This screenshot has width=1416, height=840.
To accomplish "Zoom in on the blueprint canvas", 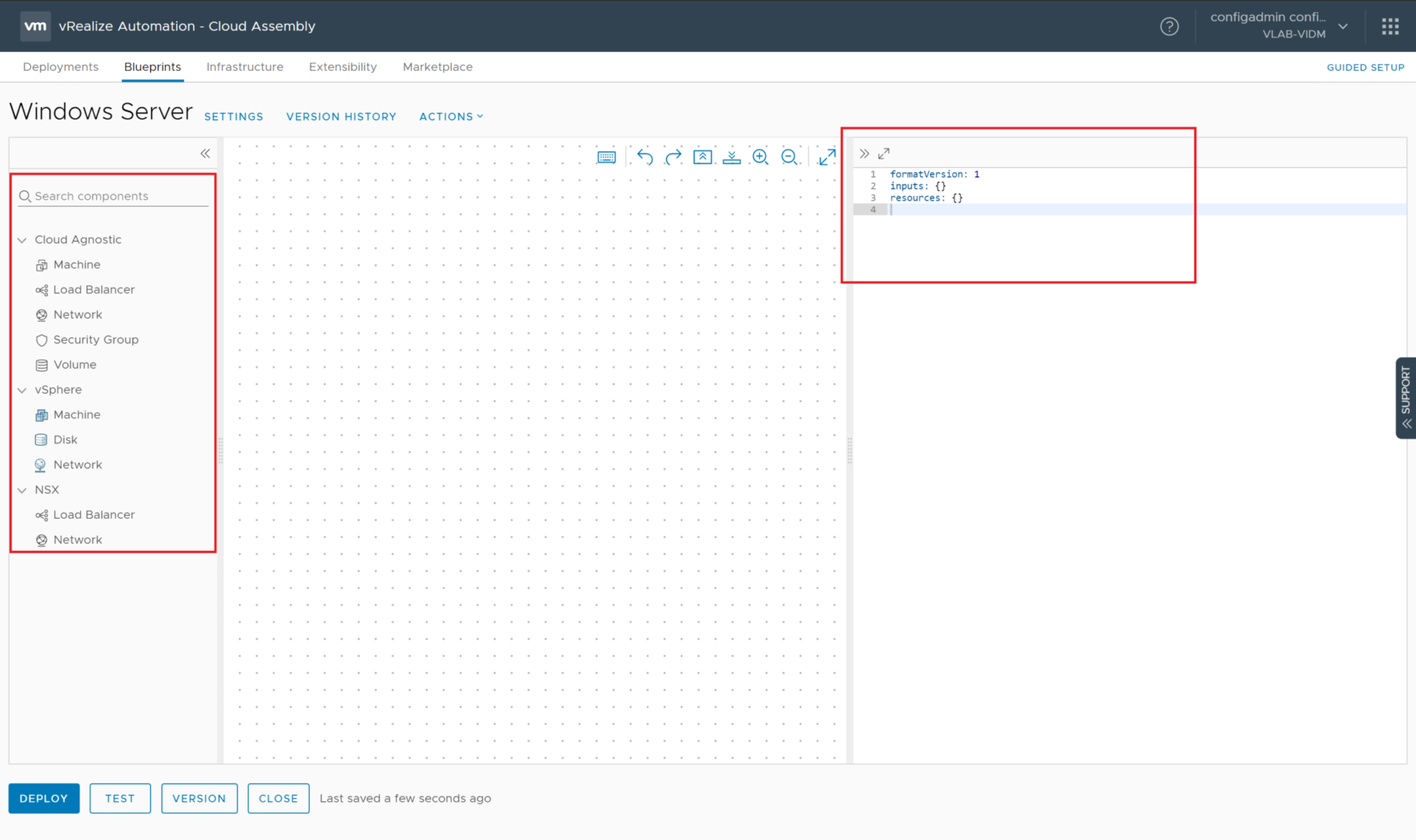I will pyautogui.click(x=760, y=157).
